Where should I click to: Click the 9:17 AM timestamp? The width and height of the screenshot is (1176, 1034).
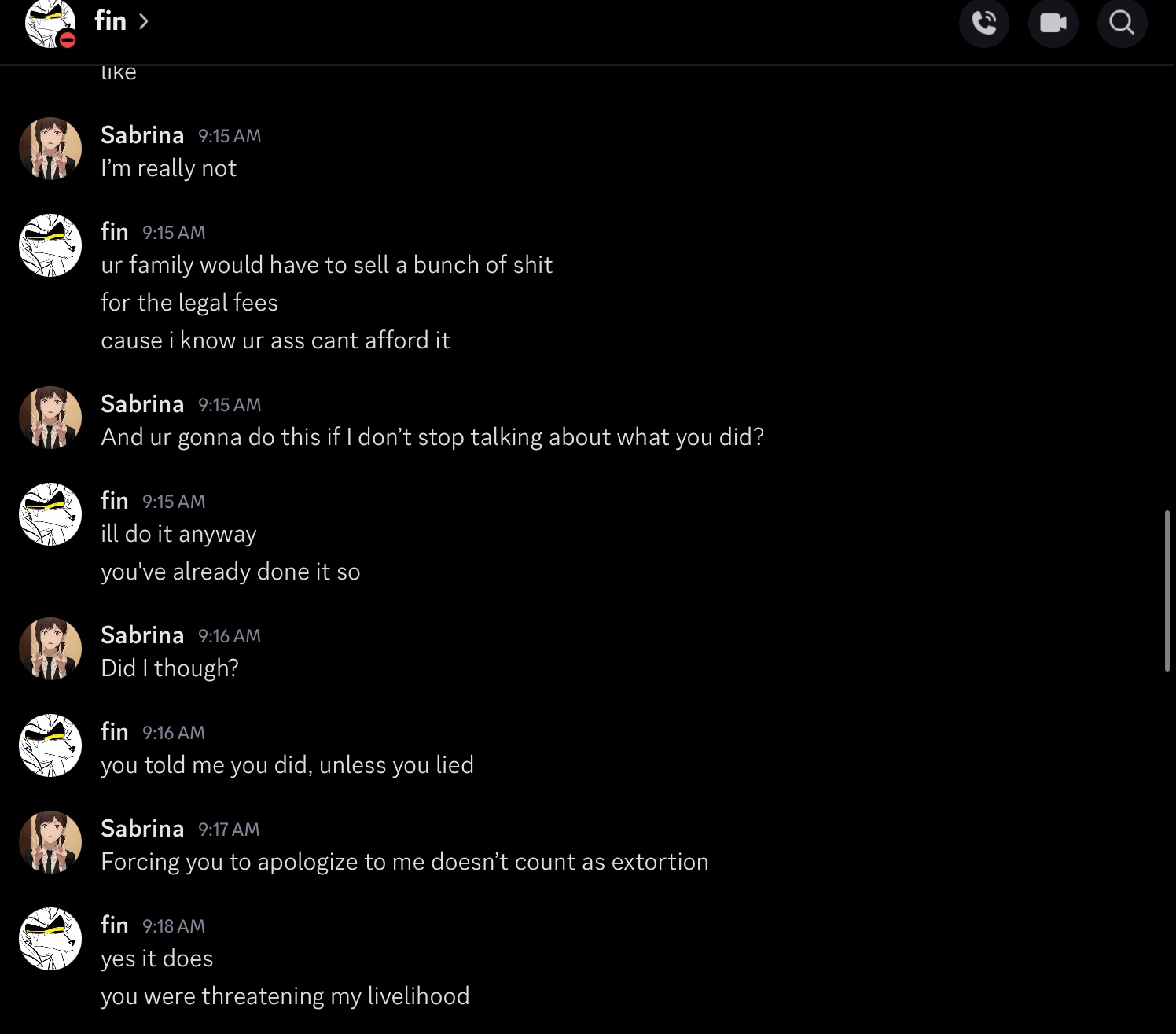coord(229,830)
